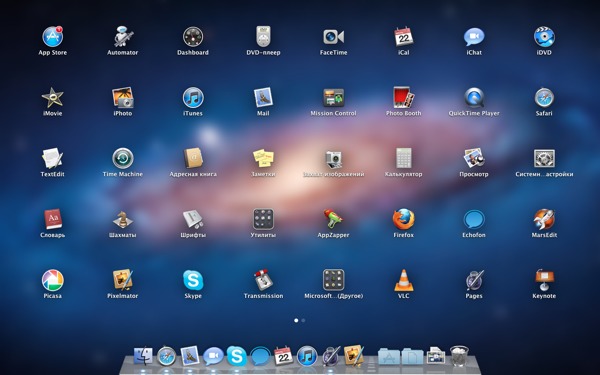This screenshot has width=600, height=375.
Task: Launch Словарь dictionary app
Action: click(x=52, y=219)
